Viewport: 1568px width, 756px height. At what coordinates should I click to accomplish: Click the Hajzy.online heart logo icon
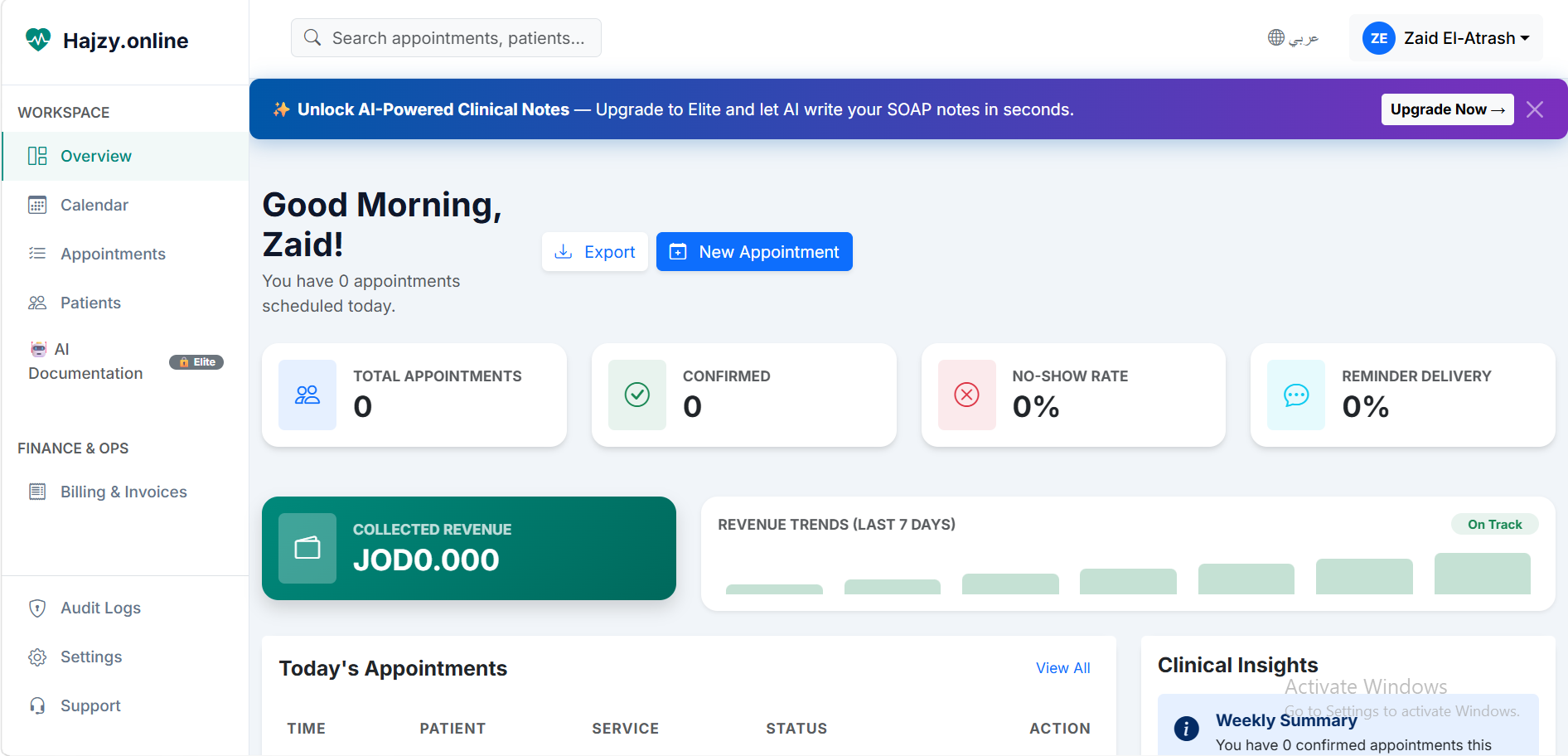pos(38,40)
